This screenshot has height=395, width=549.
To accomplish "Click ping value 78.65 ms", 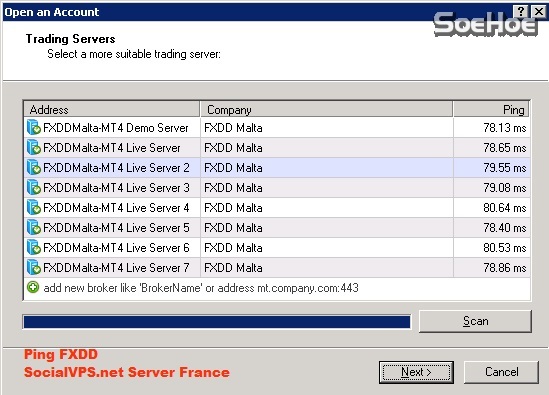I will (505, 148).
